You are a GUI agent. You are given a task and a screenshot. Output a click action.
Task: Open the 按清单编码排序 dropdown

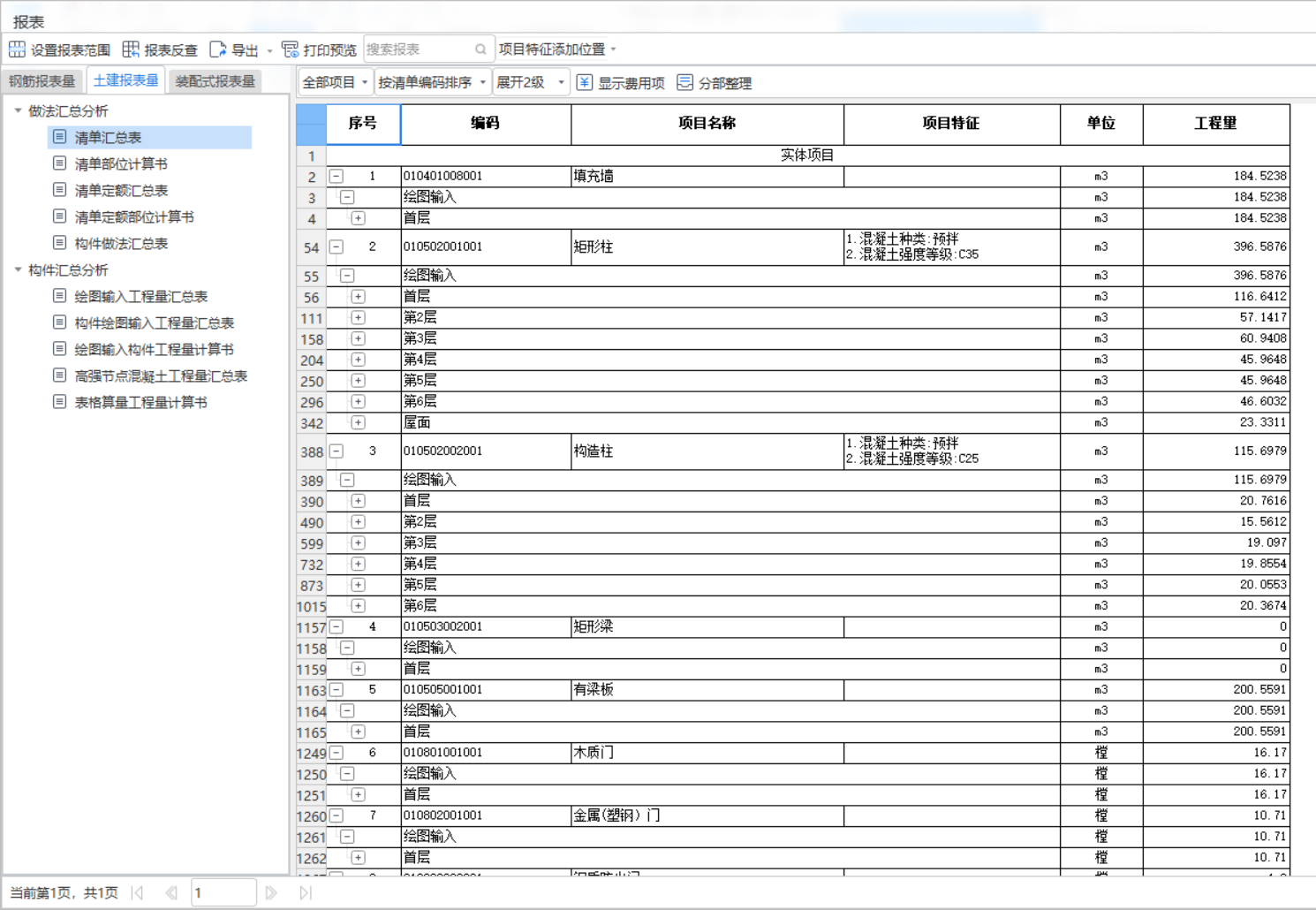[x=482, y=82]
